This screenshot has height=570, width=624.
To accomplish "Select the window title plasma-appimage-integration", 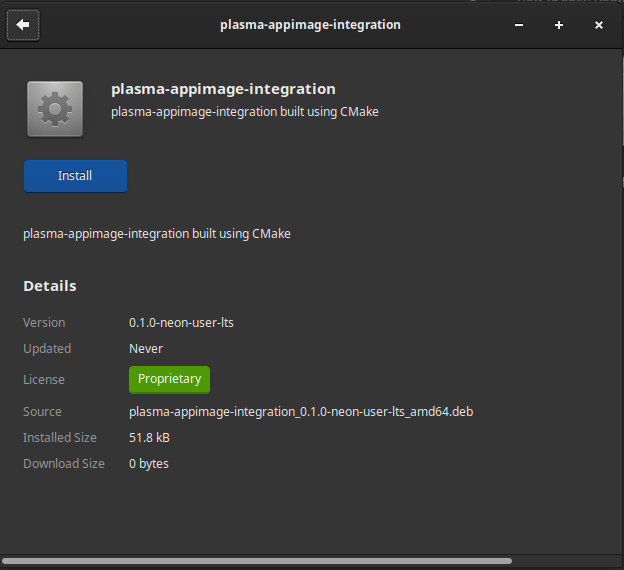I will coord(310,25).
